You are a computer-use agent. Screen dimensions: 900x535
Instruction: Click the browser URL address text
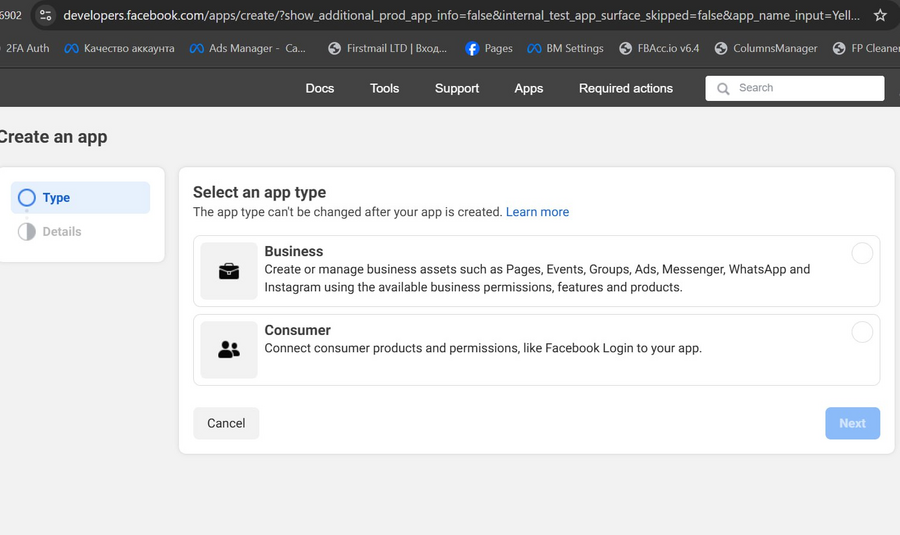[x=461, y=15]
